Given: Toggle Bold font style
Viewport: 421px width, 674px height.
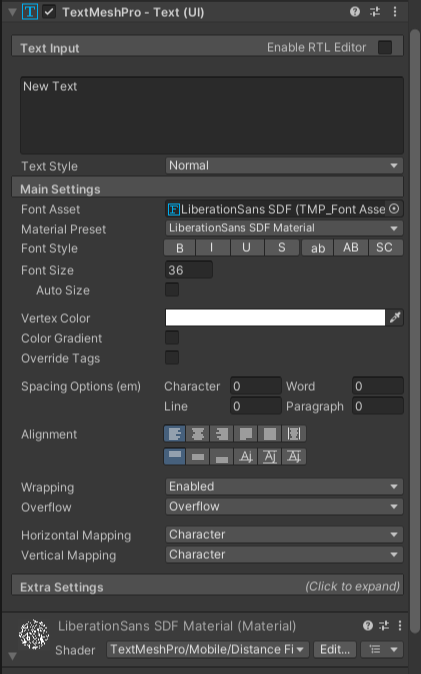Looking at the screenshot, I should (x=180, y=248).
